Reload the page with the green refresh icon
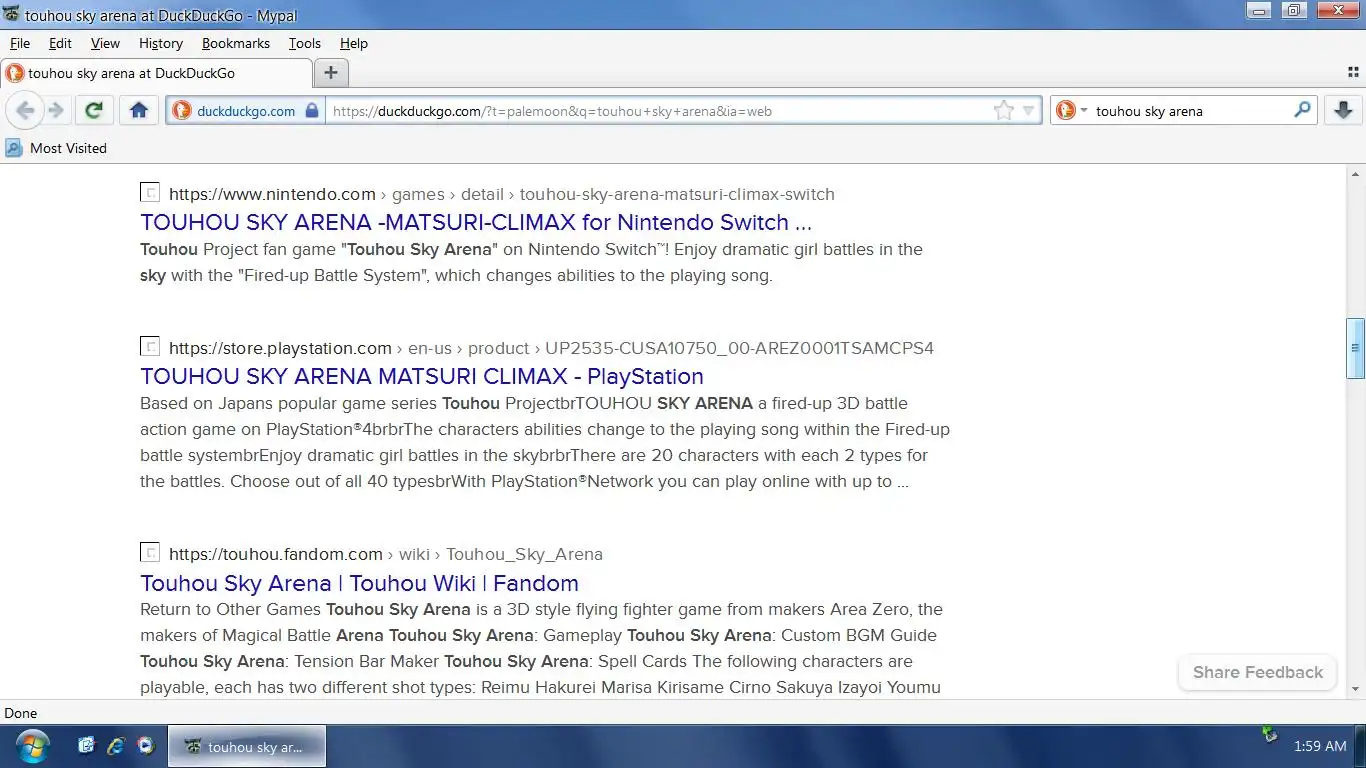The width and height of the screenshot is (1366, 768). (x=93, y=111)
